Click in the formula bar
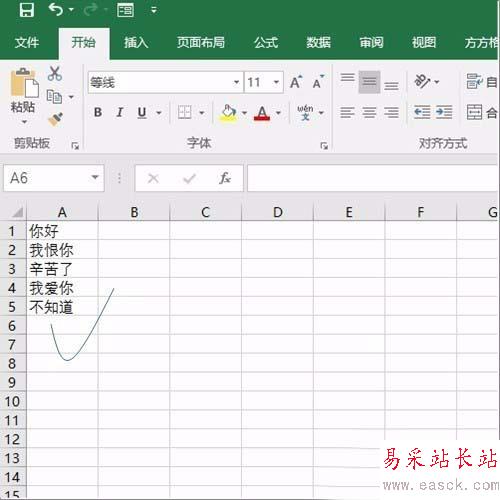 pos(373,178)
